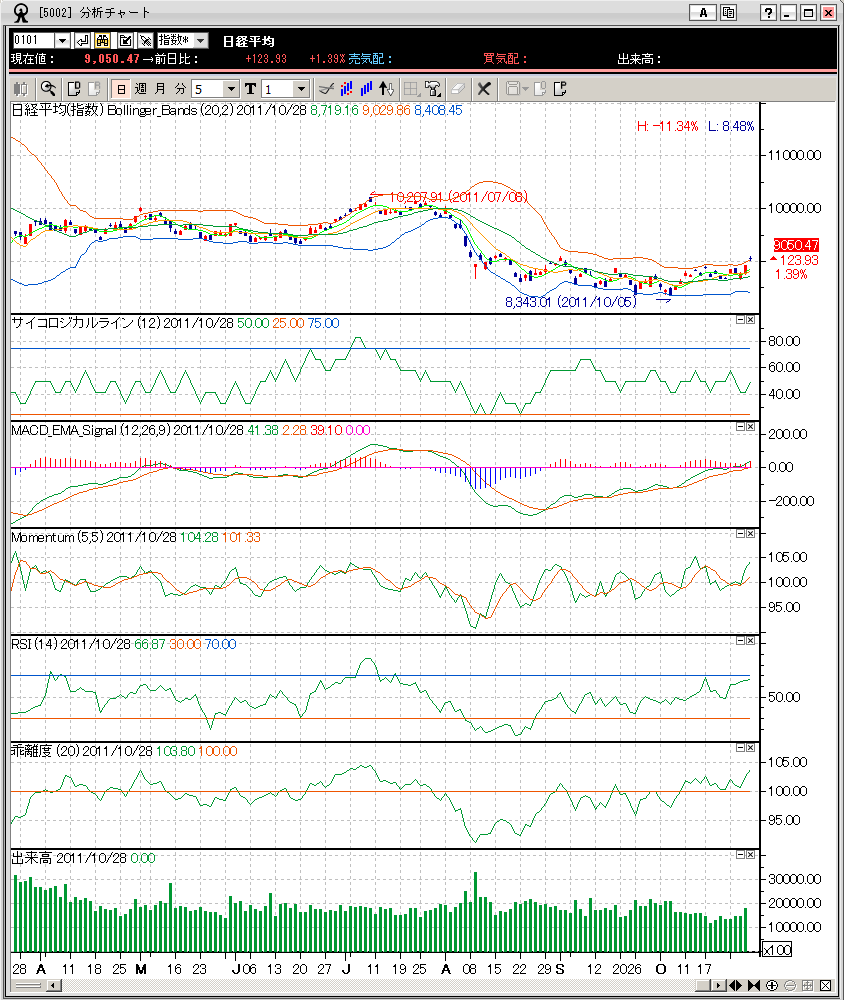Select the eraser tool in toolbar
This screenshot has height=1000, width=844.
pyautogui.click(x=458, y=88)
